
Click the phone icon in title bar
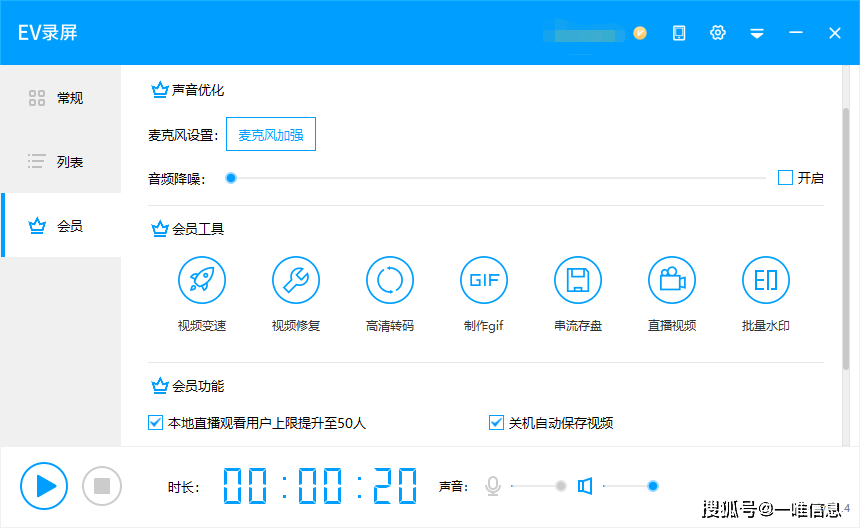679,33
